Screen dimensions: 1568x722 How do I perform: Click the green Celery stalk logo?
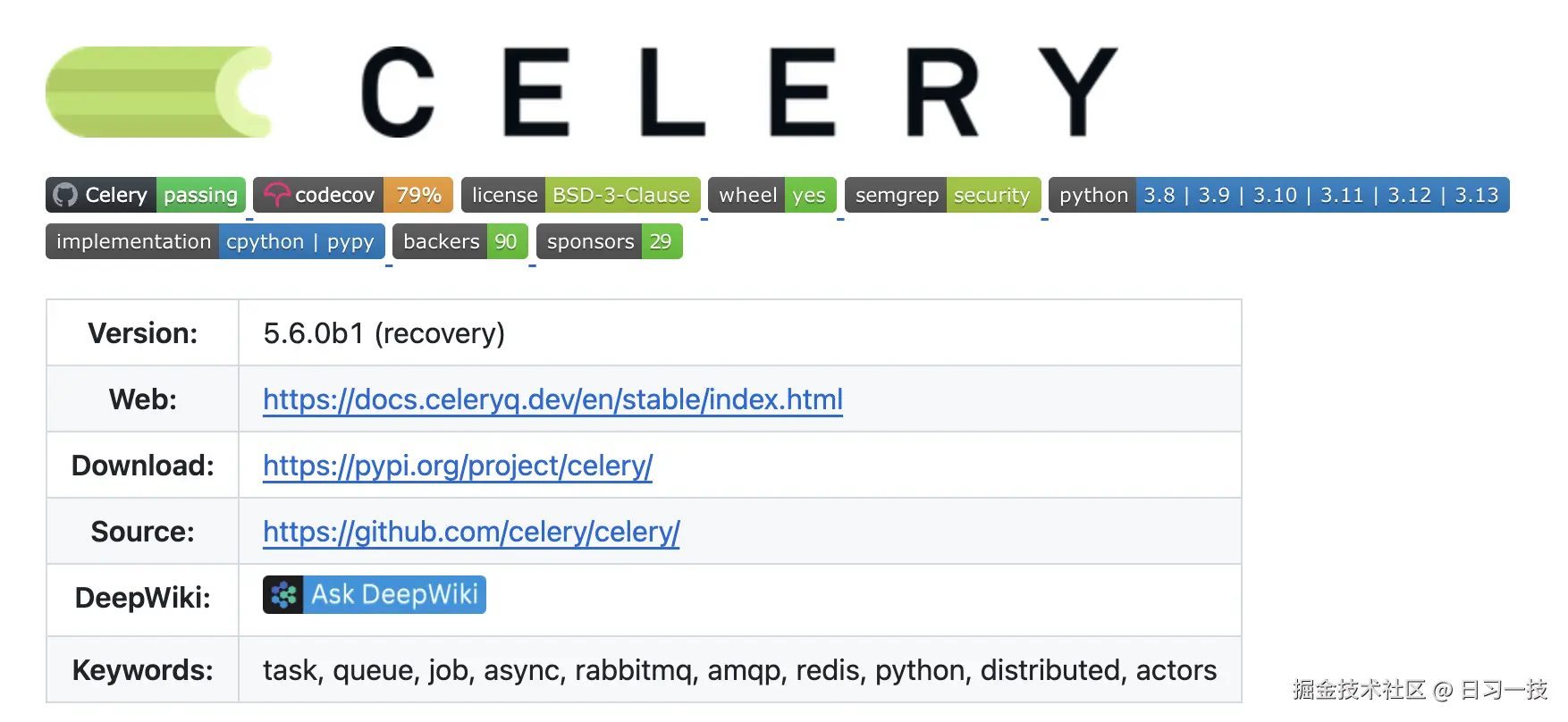(158, 92)
